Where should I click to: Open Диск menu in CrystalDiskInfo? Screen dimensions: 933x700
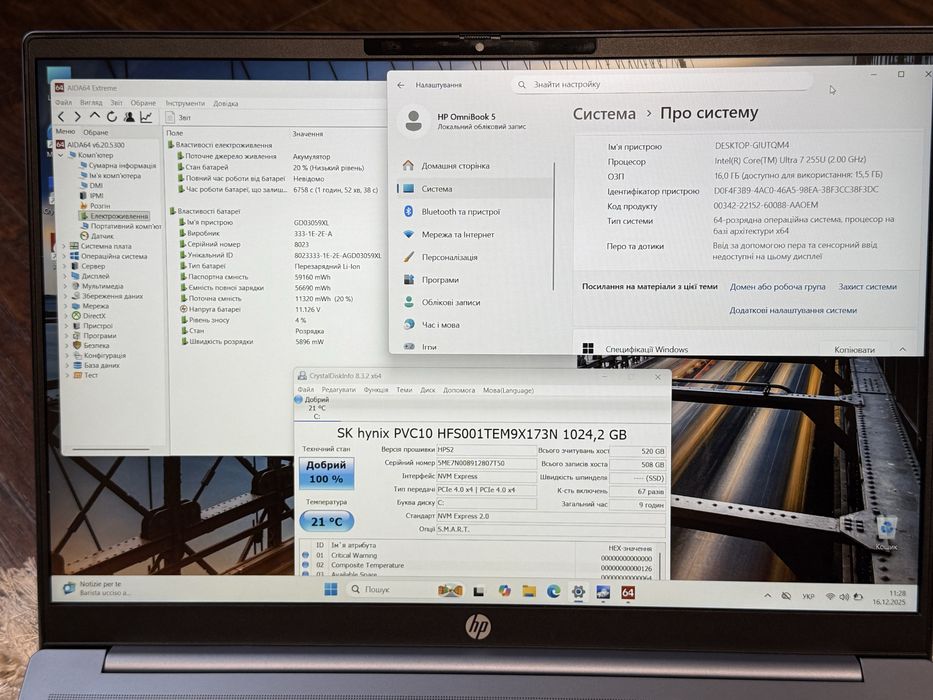click(428, 390)
